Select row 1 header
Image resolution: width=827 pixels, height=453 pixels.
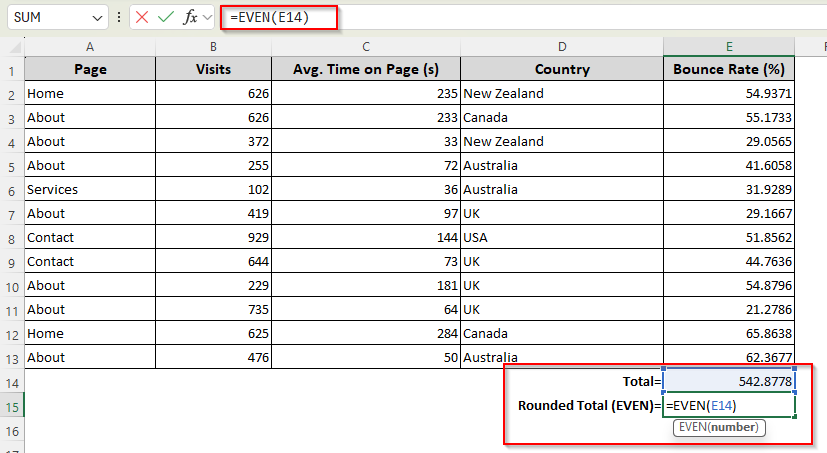(12, 70)
